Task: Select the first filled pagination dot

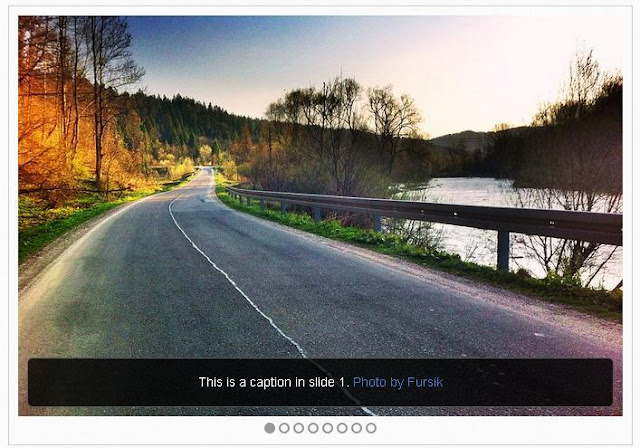Action: coord(269,428)
